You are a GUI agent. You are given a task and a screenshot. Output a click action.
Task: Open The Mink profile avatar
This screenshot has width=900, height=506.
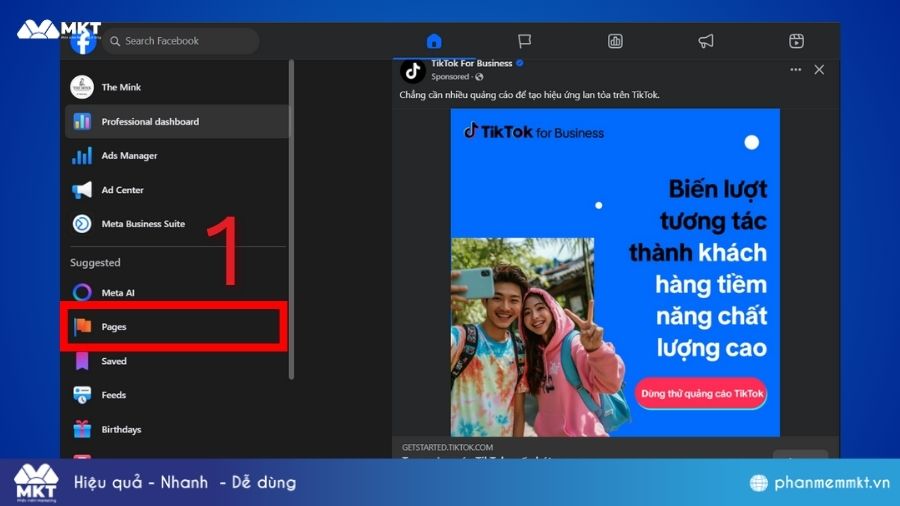pyautogui.click(x=82, y=87)
